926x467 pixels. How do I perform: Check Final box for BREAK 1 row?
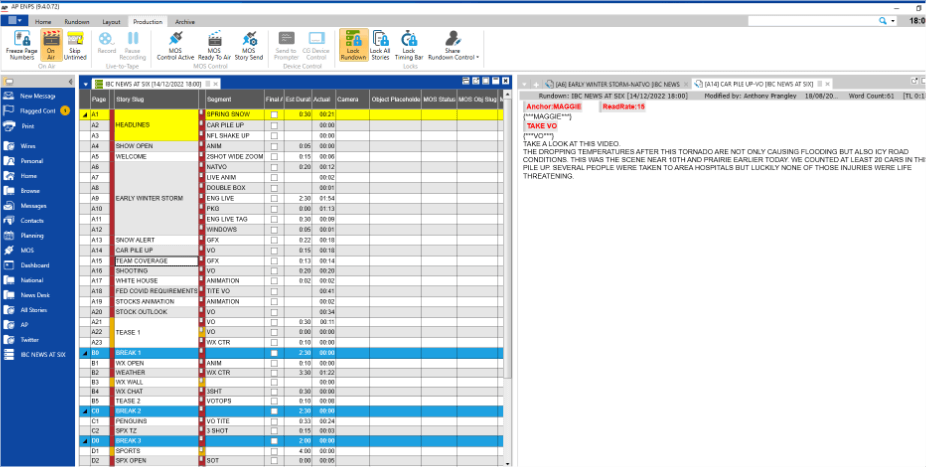click(x=274, y=352)
